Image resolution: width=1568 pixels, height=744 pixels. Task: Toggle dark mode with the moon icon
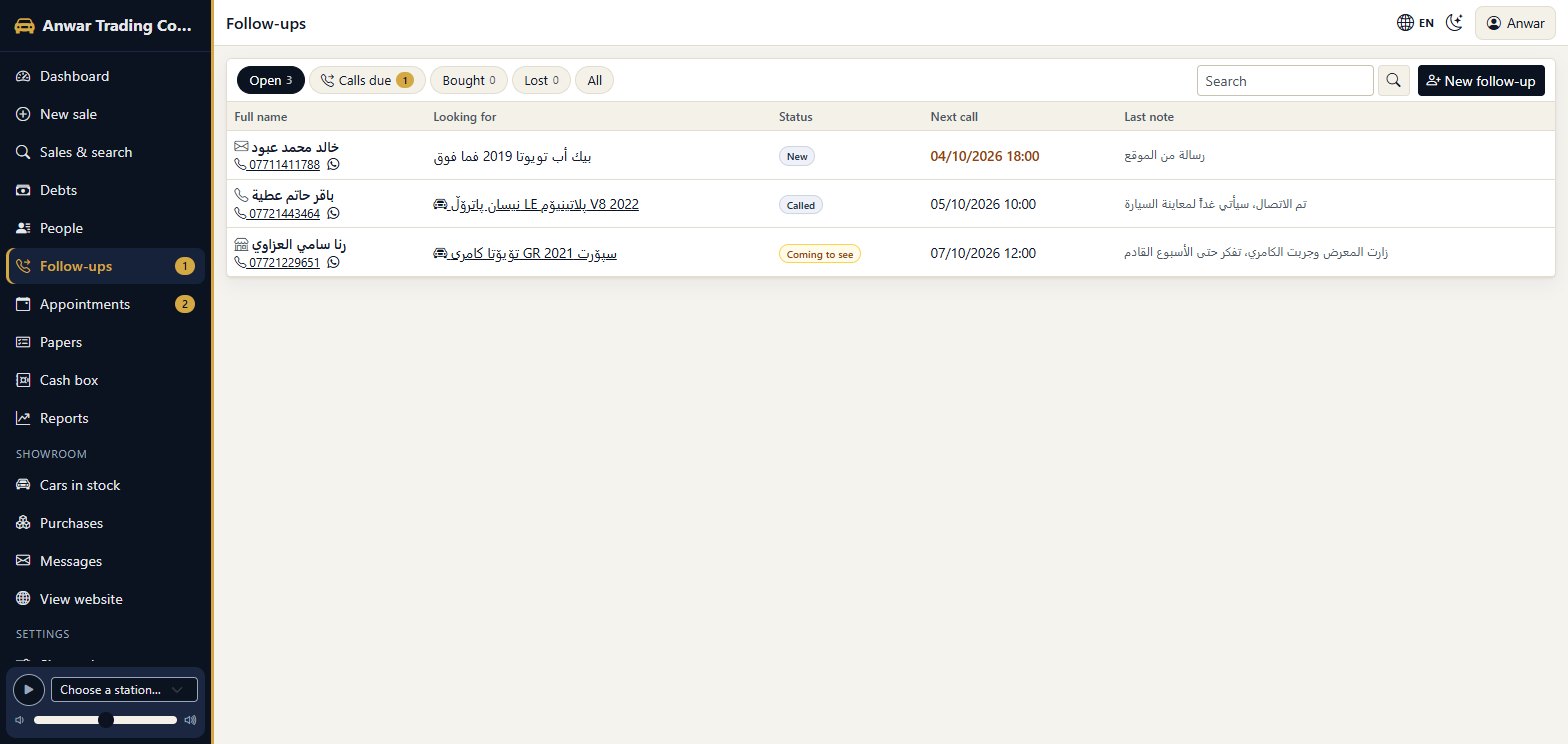click(x=1455, y=23)
